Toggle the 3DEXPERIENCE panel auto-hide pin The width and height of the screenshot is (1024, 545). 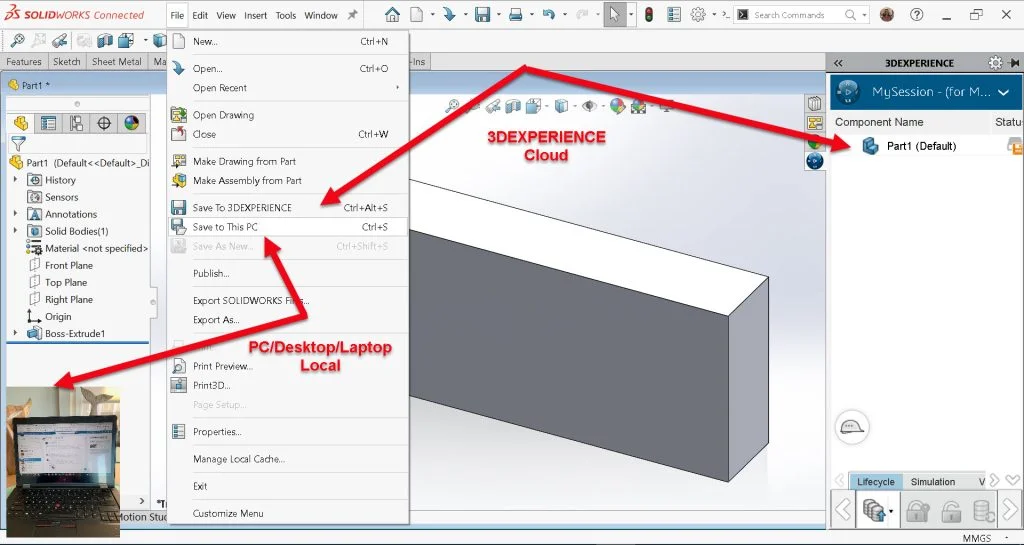(x=1012, y=63)
